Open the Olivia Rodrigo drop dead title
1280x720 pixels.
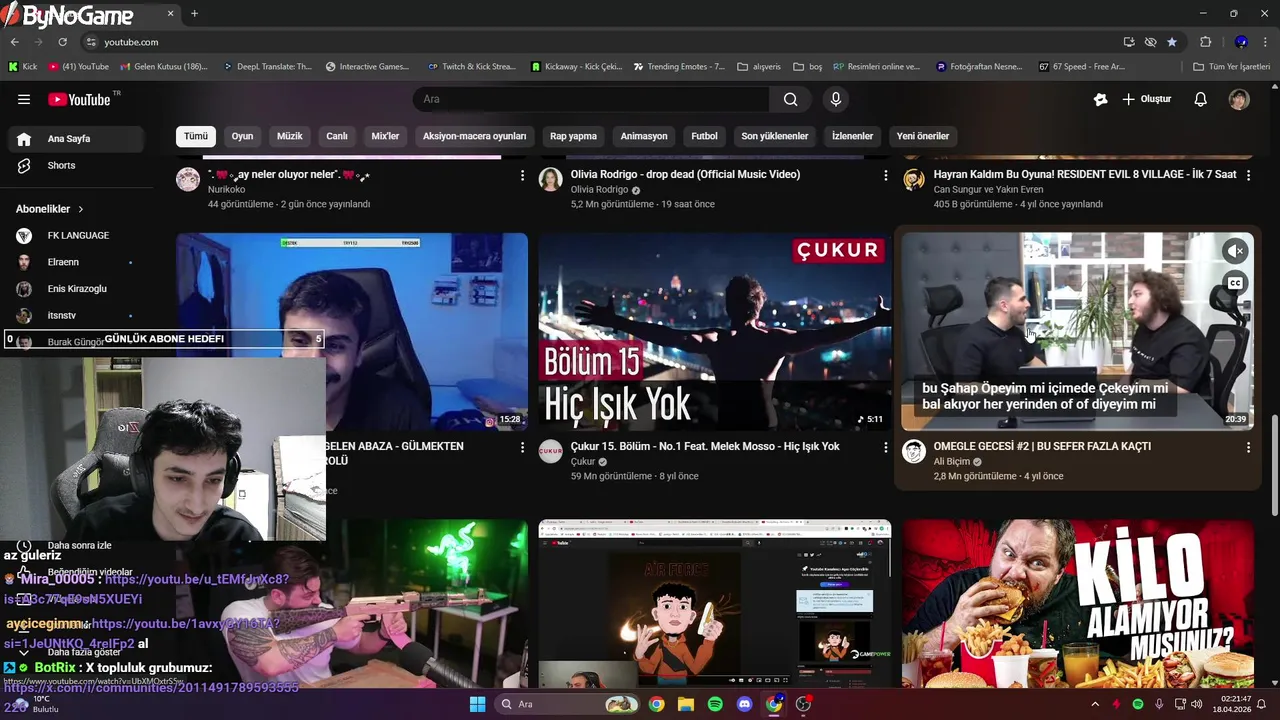pos(685,174)
